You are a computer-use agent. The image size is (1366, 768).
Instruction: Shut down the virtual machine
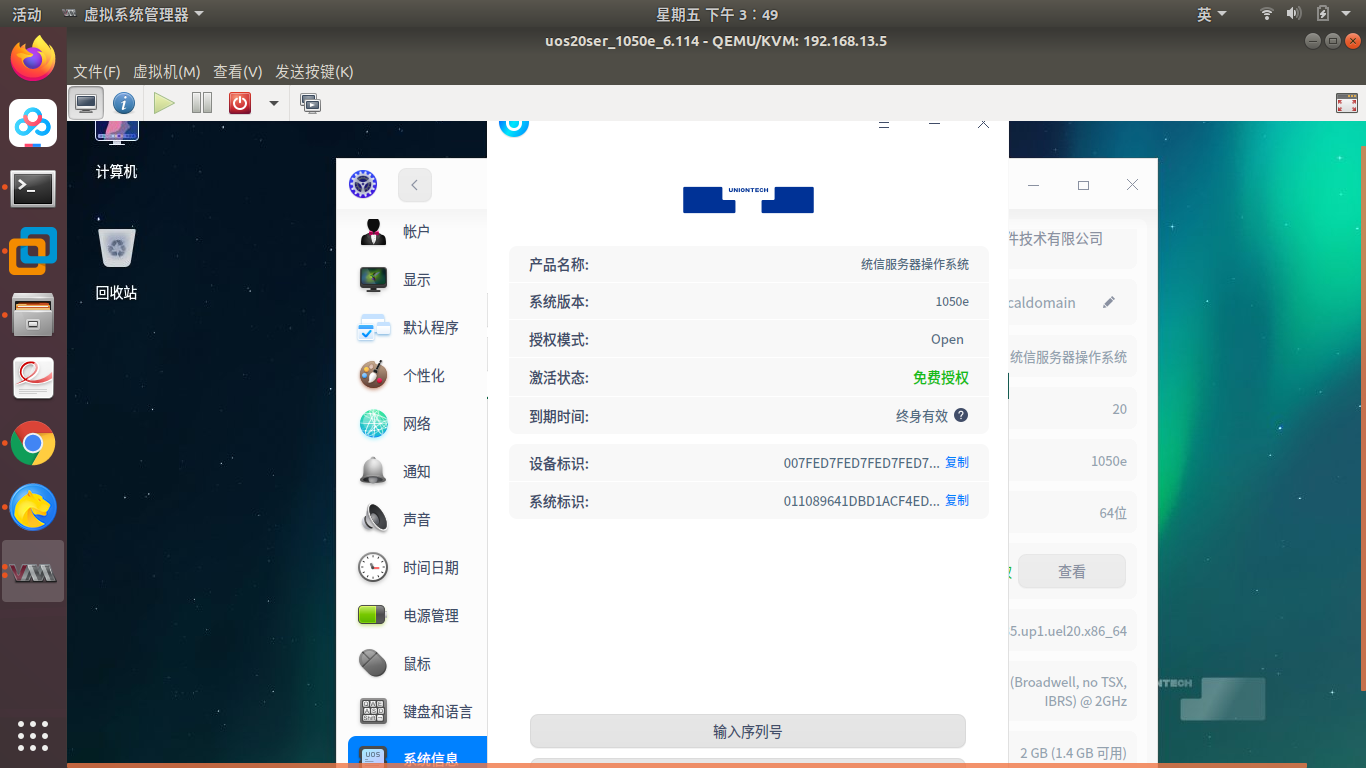(x=240, y=102)
